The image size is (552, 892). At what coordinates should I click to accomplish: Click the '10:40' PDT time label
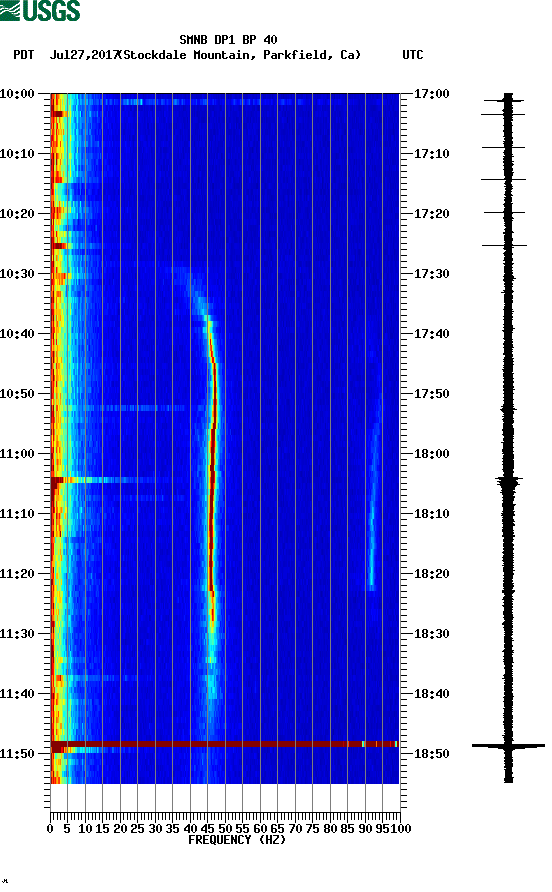click(x=17, y=334)
